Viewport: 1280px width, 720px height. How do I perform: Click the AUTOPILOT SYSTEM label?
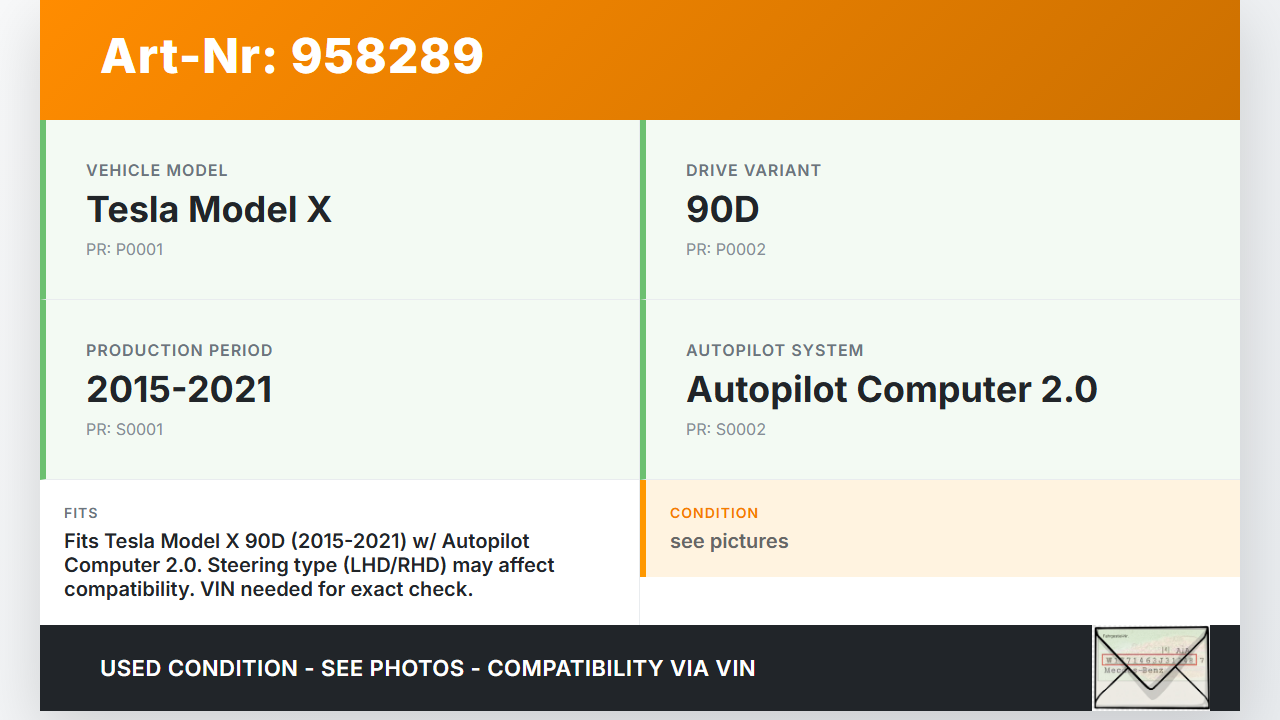(x=774, y=351)
